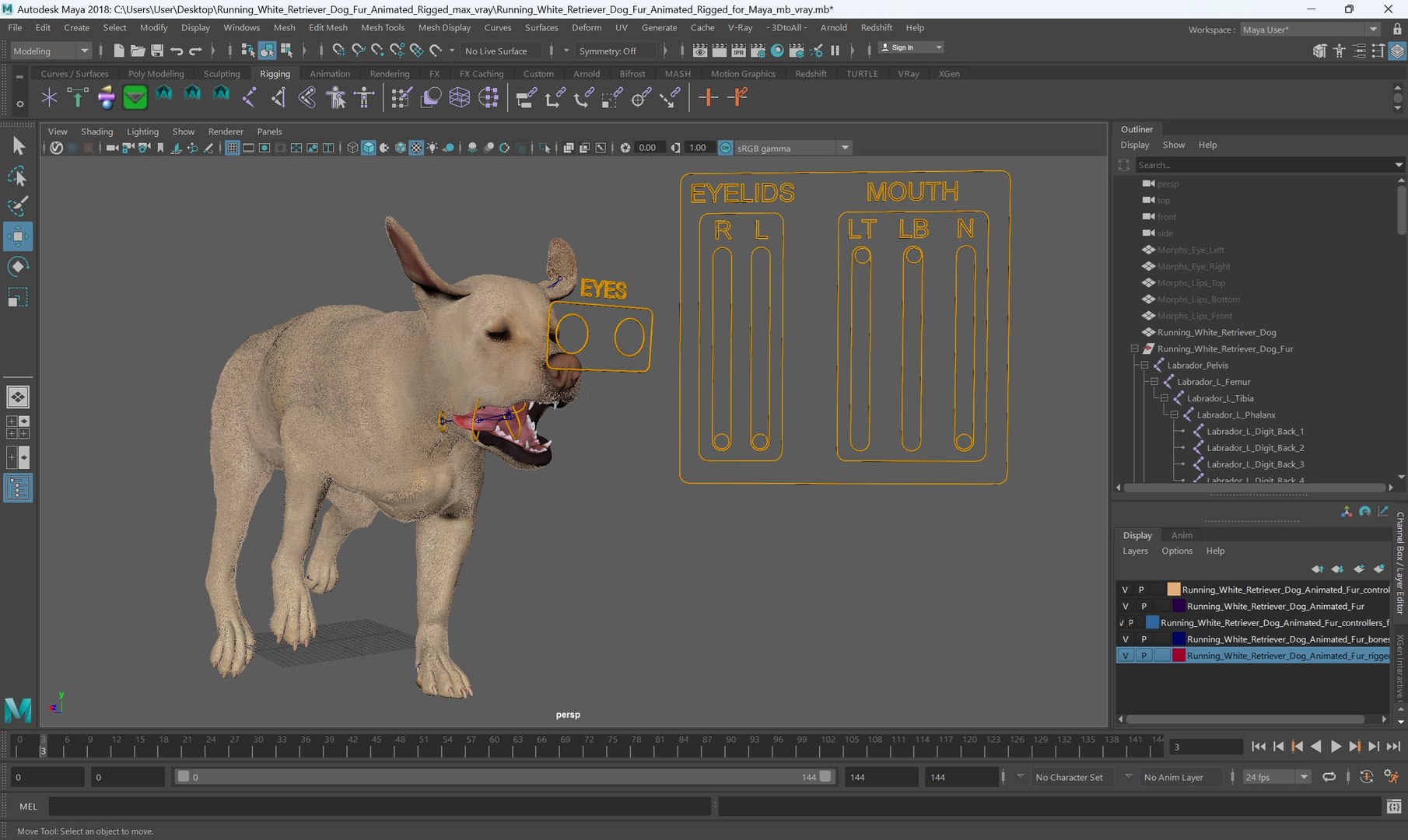Switch to single perspective layout
Screen dimensions: 1408x840
(x=17, y=397)
